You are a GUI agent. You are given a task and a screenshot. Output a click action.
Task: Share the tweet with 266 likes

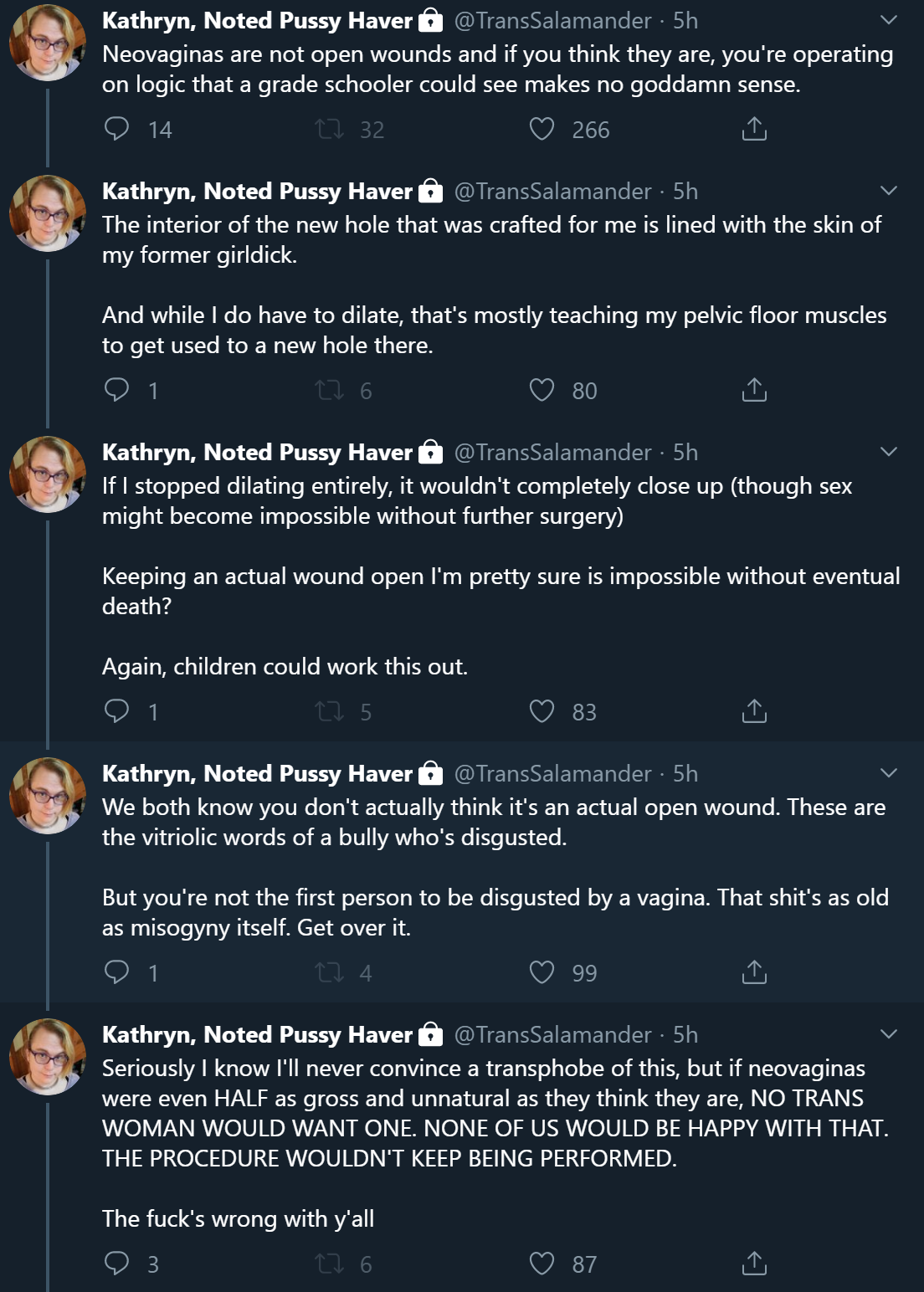(754, 129)
